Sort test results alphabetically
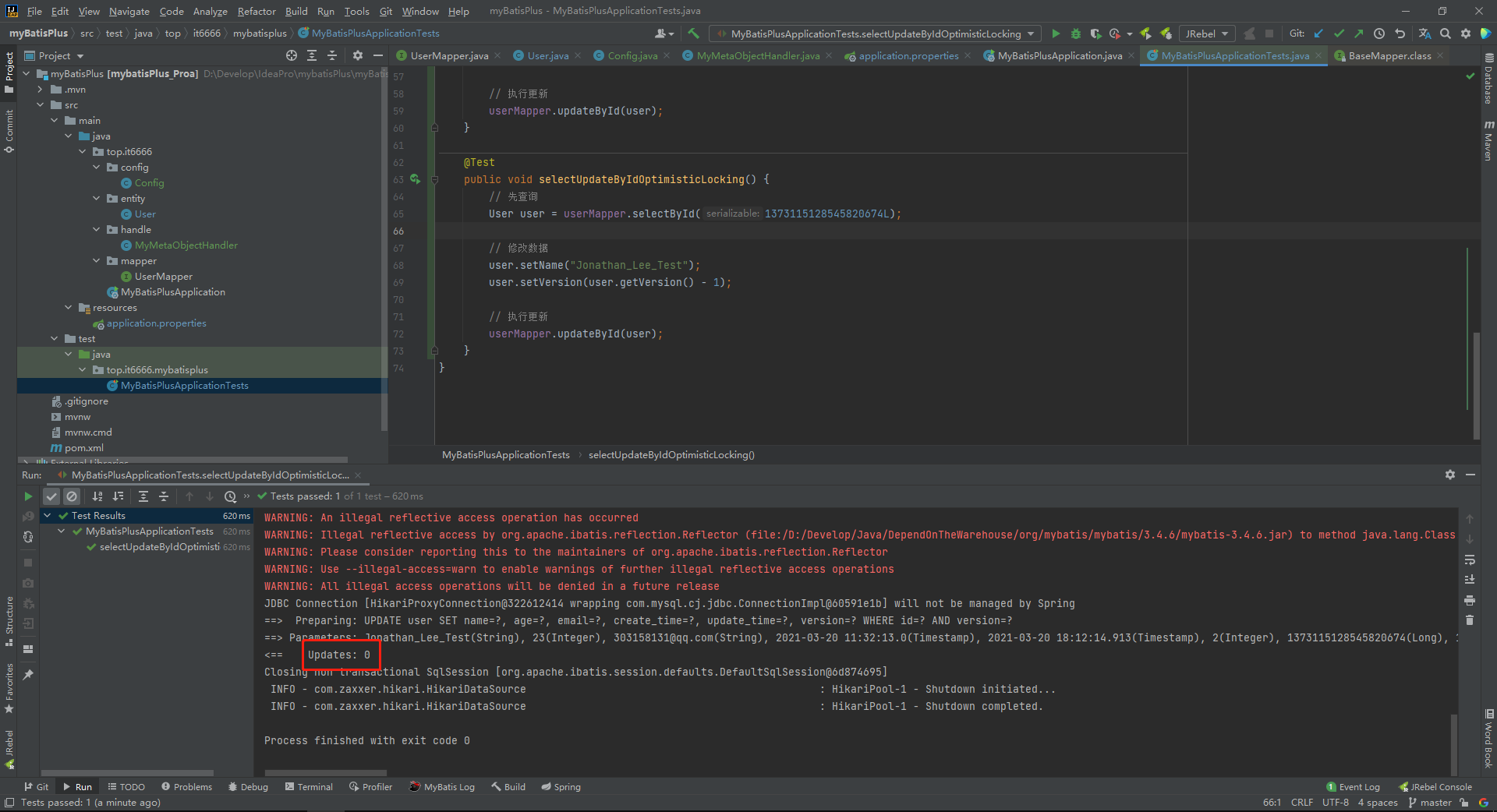 [x=97, y=496]
